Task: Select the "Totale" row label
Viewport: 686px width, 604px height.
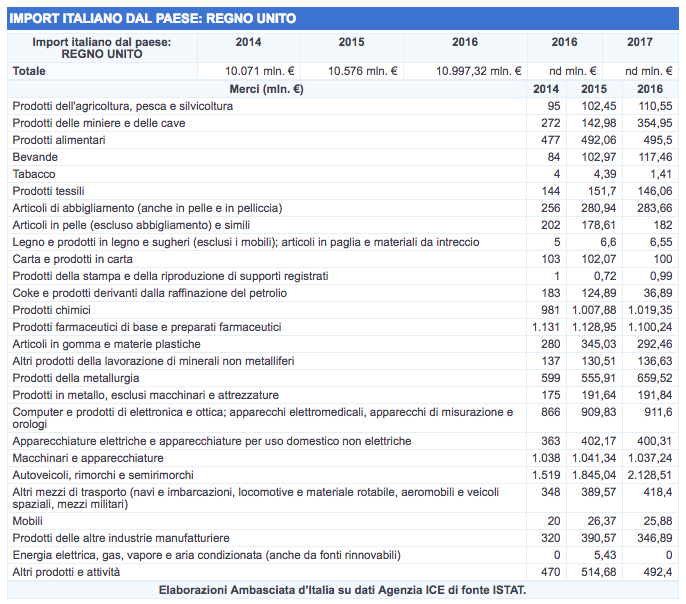Action: pyautogui.click(x=29, y=71)
